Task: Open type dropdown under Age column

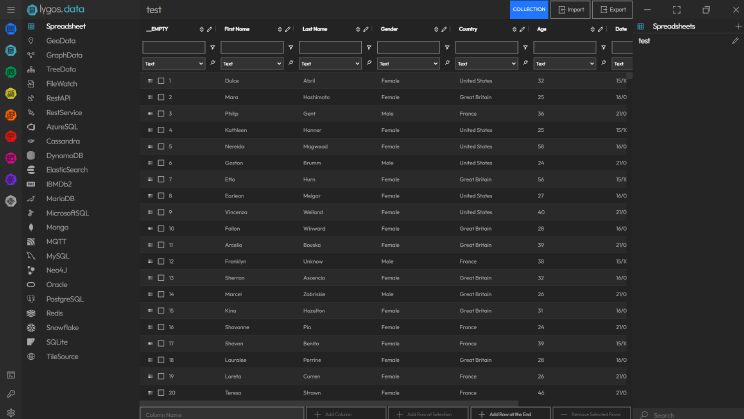Action: (565, 64)
